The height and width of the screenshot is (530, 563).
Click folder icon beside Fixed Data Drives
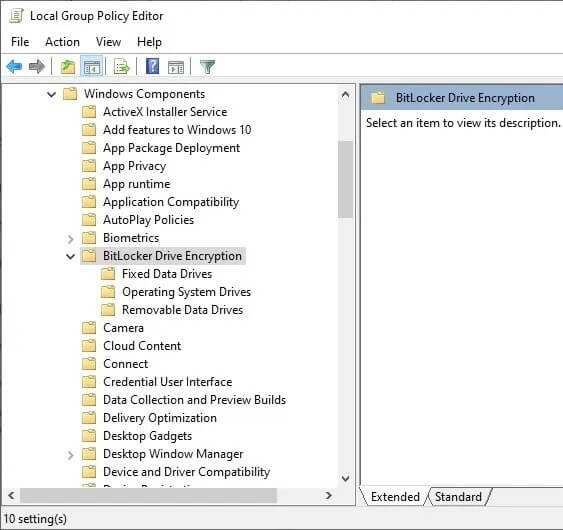[x=108, y=274]
